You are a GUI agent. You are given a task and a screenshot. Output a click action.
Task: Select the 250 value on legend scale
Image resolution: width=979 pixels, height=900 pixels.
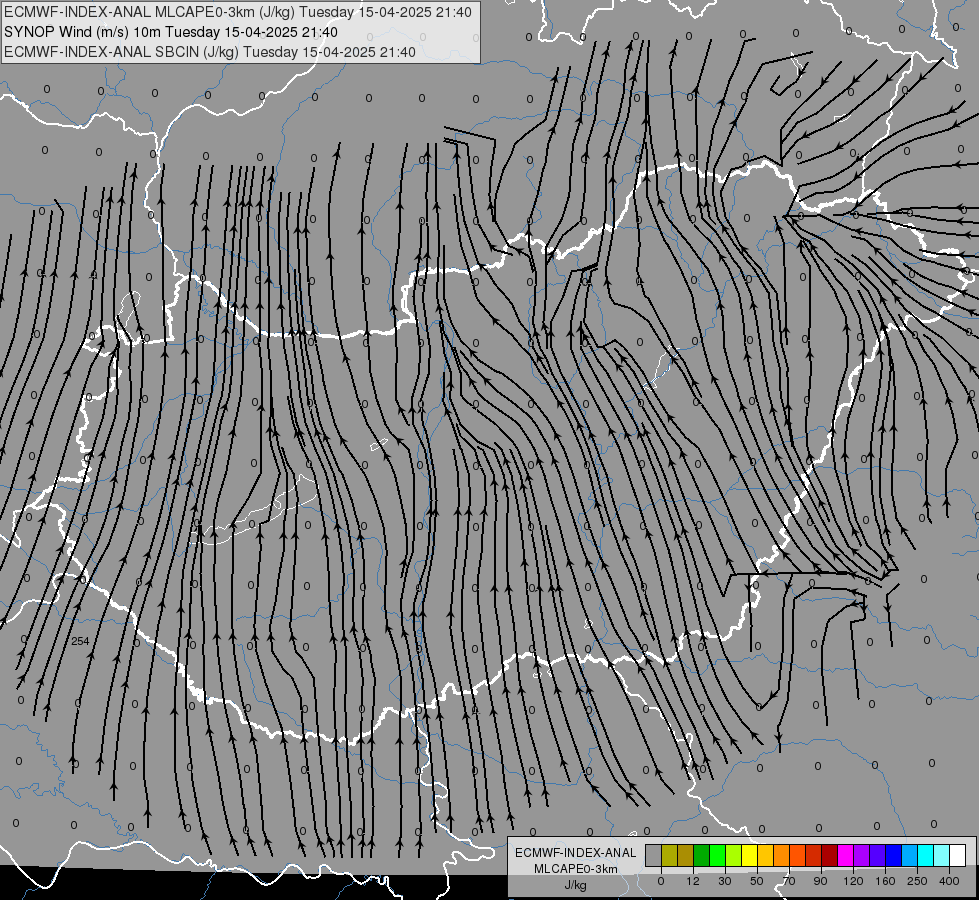click(x=917, y=881)
